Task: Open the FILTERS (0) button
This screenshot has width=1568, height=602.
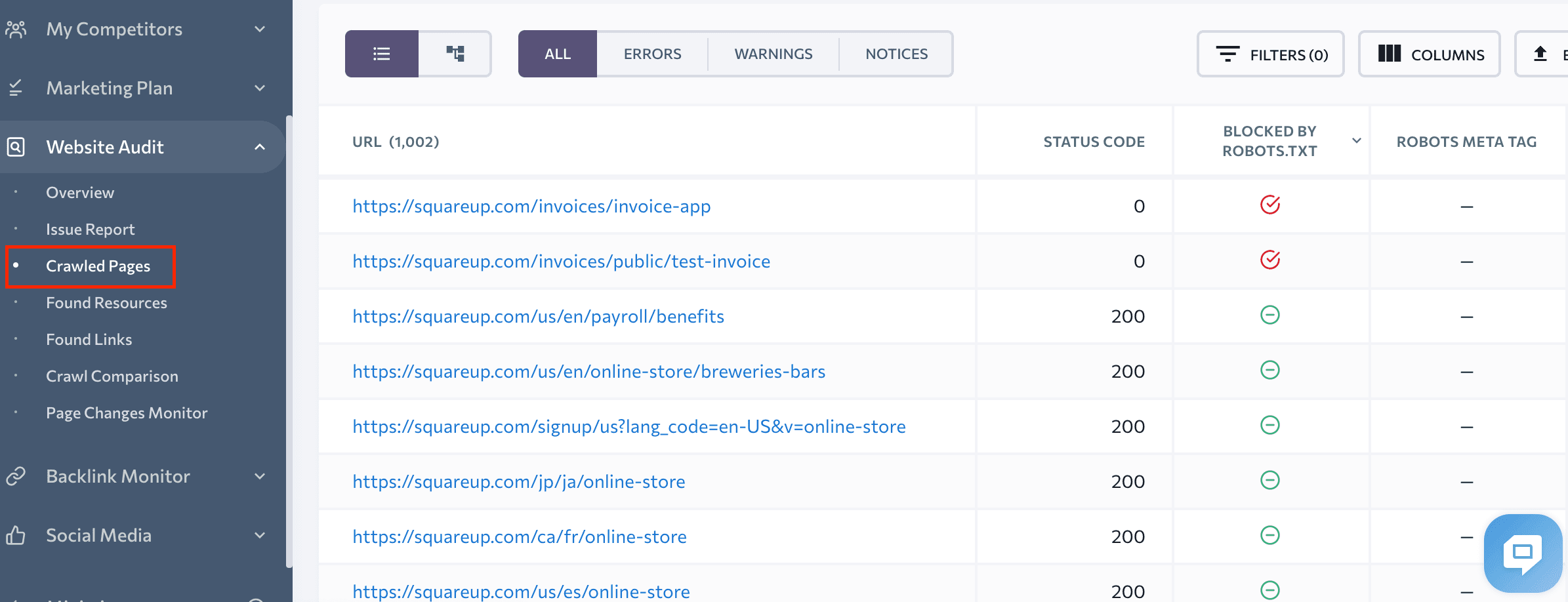Action: pos(1271,54)
